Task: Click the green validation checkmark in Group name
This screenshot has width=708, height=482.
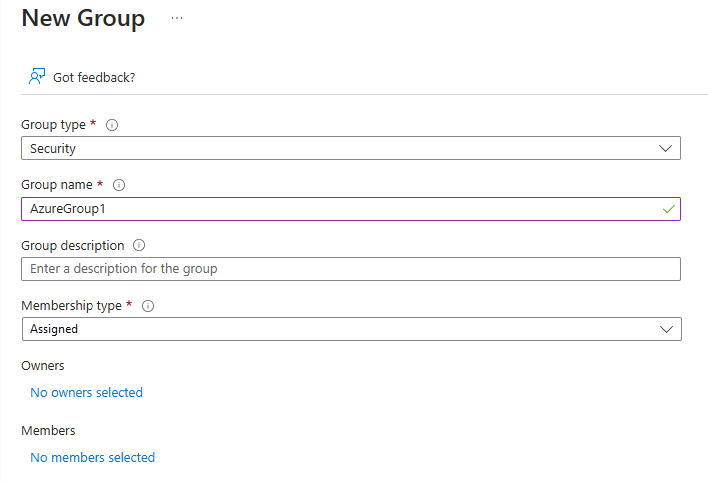Action: pyautogui.click(x=668, y=209)
